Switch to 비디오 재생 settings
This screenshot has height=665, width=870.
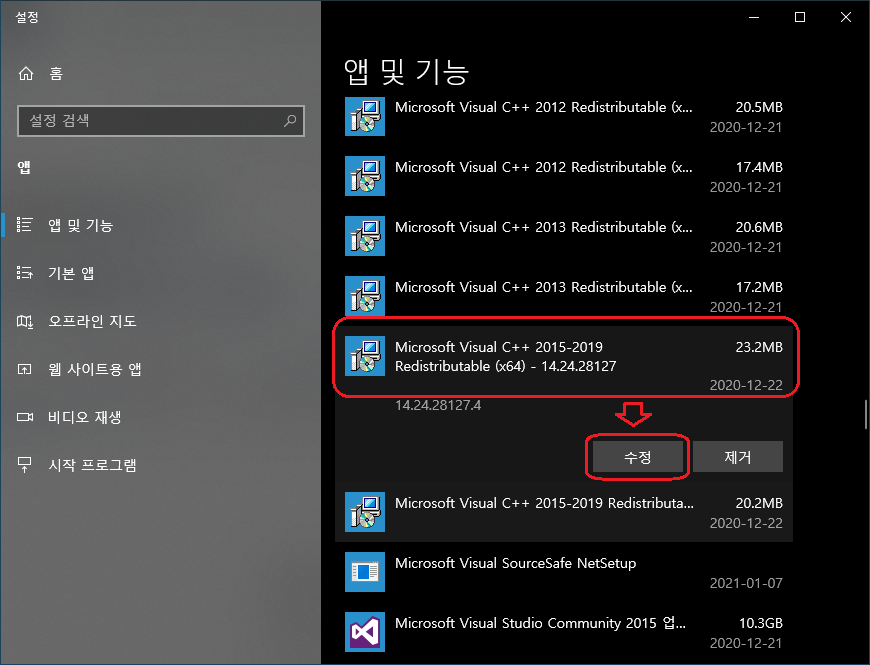[x=161, y=417]
